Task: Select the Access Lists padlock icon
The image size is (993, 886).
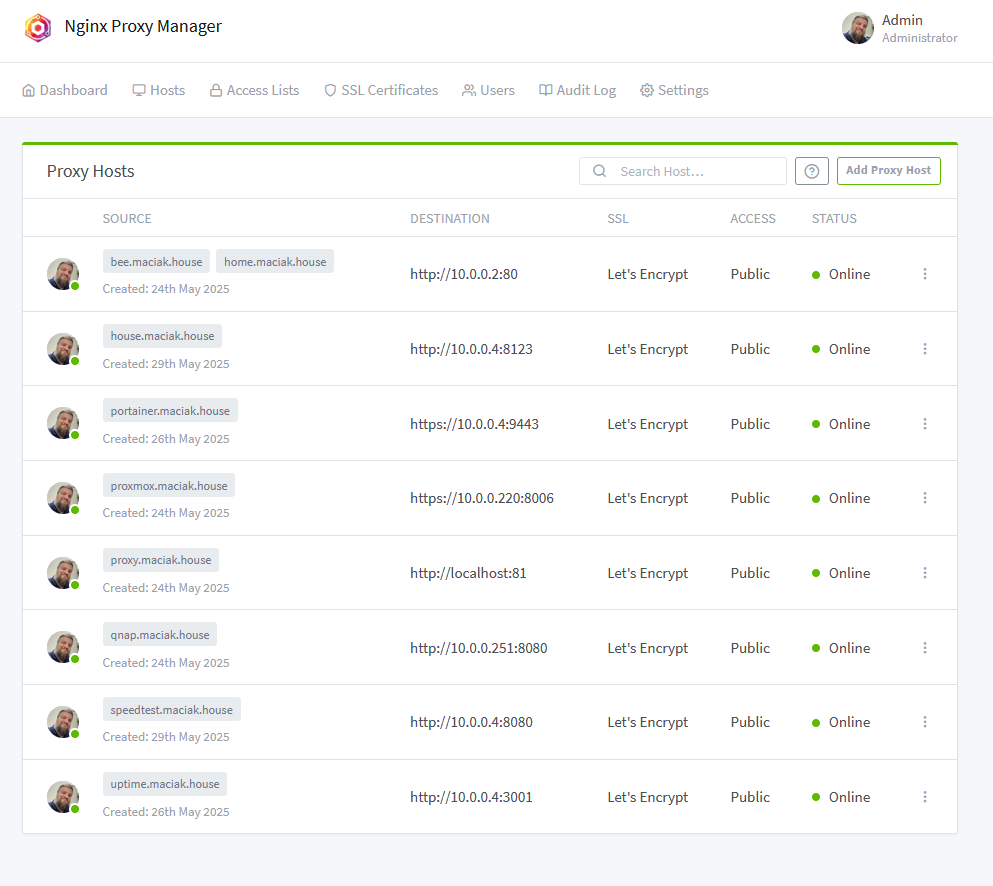Action: tap(214, 89)
